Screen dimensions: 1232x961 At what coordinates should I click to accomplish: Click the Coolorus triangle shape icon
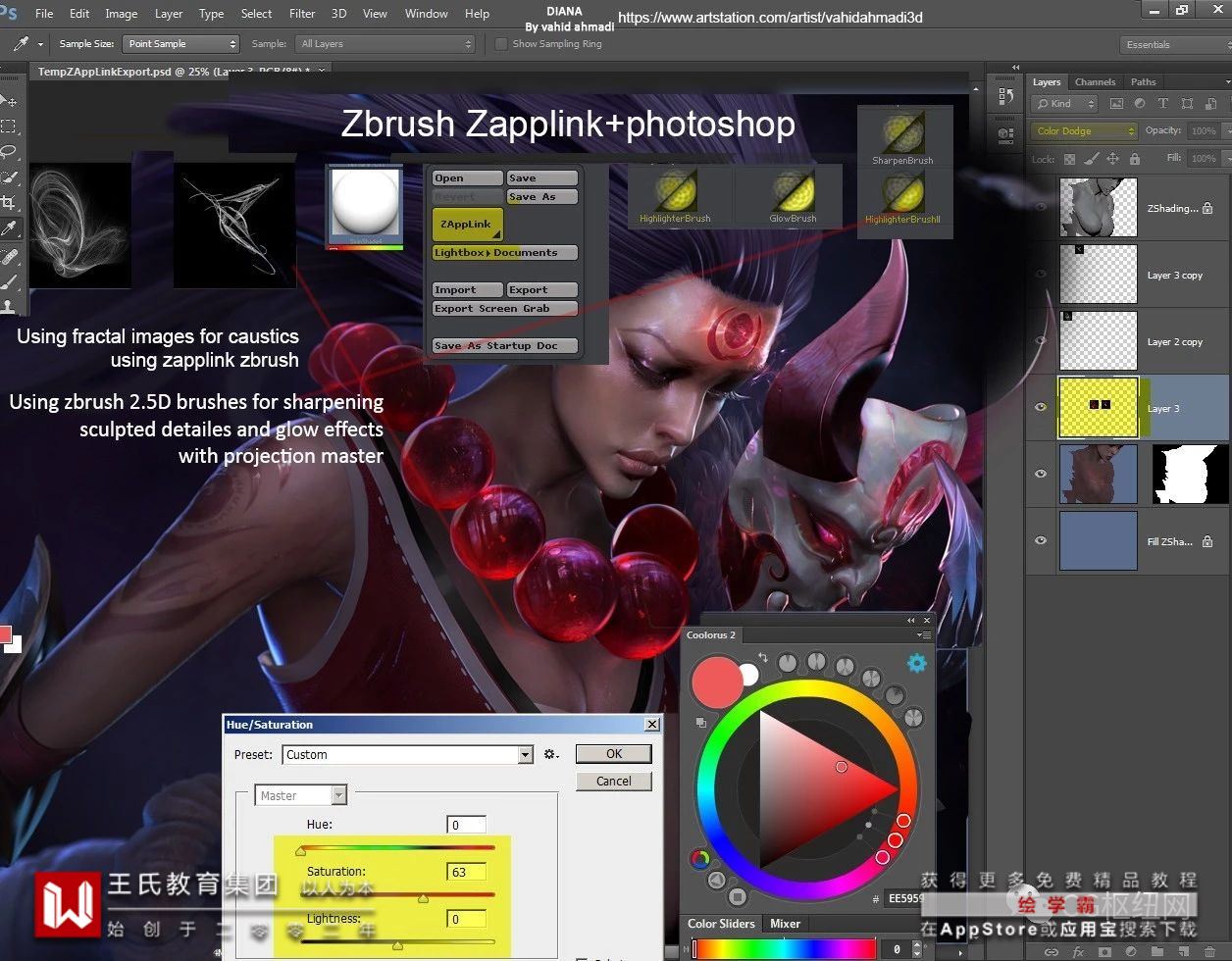coord(717,880)
